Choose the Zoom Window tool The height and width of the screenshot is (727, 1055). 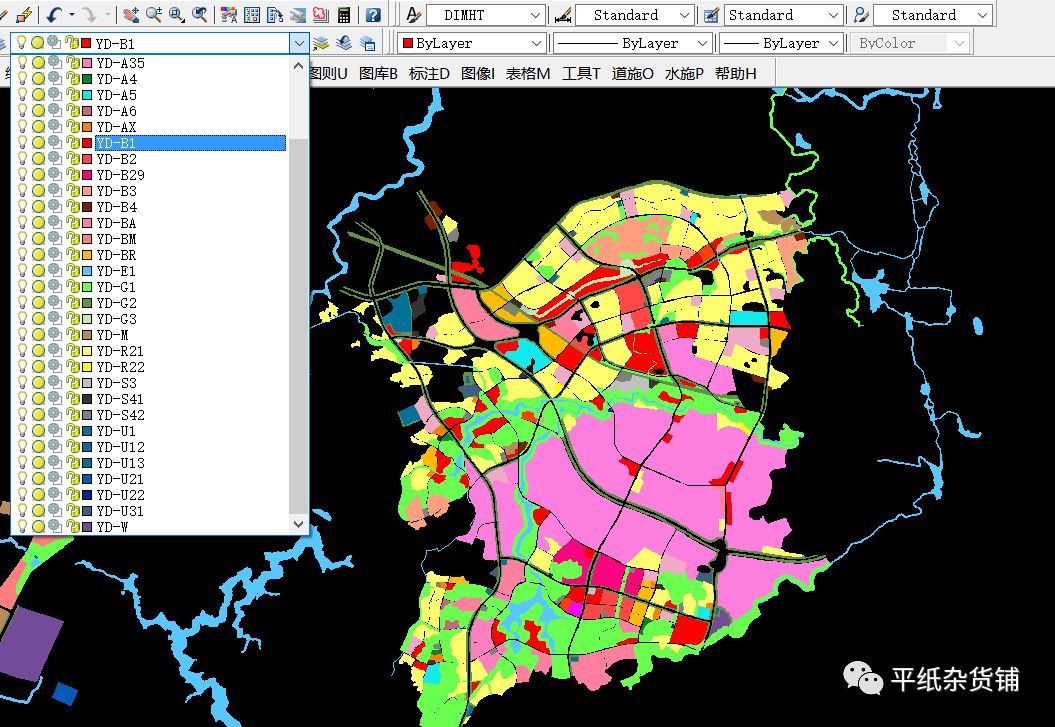(x=177, y=15)
